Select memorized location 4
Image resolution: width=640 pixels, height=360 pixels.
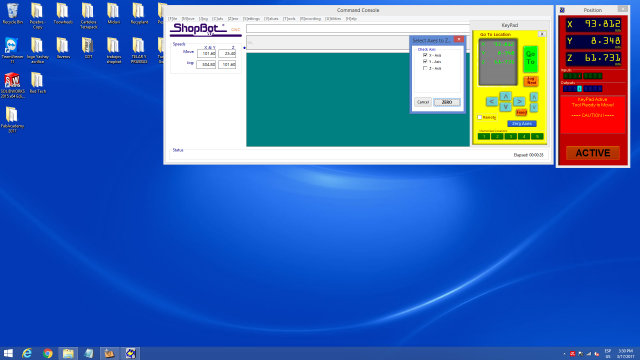(x=524, y=136)
